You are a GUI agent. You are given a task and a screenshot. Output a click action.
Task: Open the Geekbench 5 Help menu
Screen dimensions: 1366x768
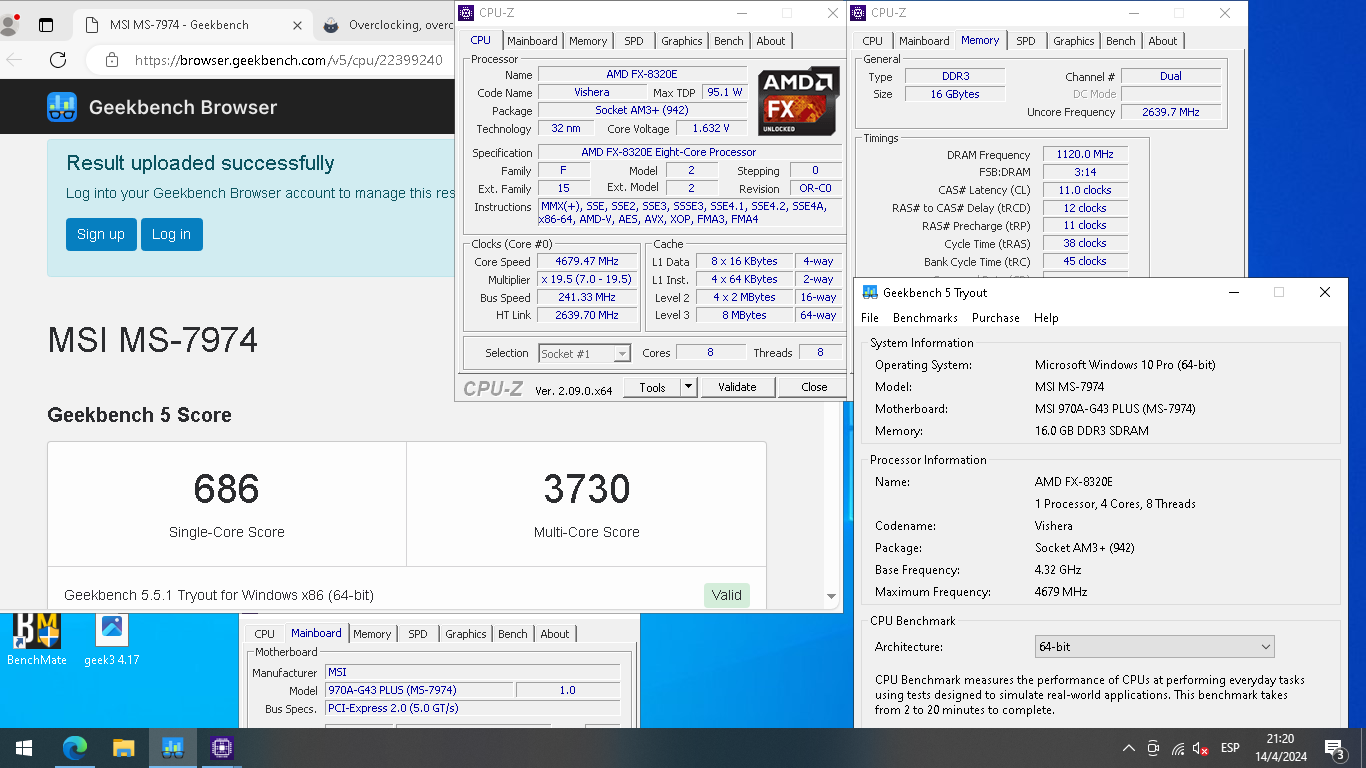coord(1046,318)
